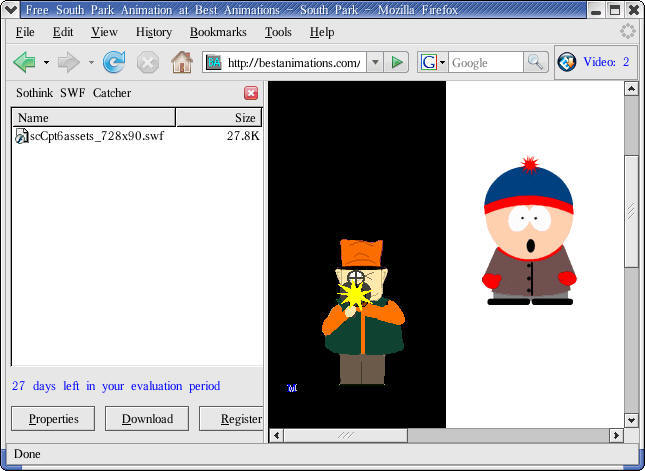The image size is (645, 471).
Task: Click the evaluation period notice link
Action: pyautogui.click(x=116, y=386)
